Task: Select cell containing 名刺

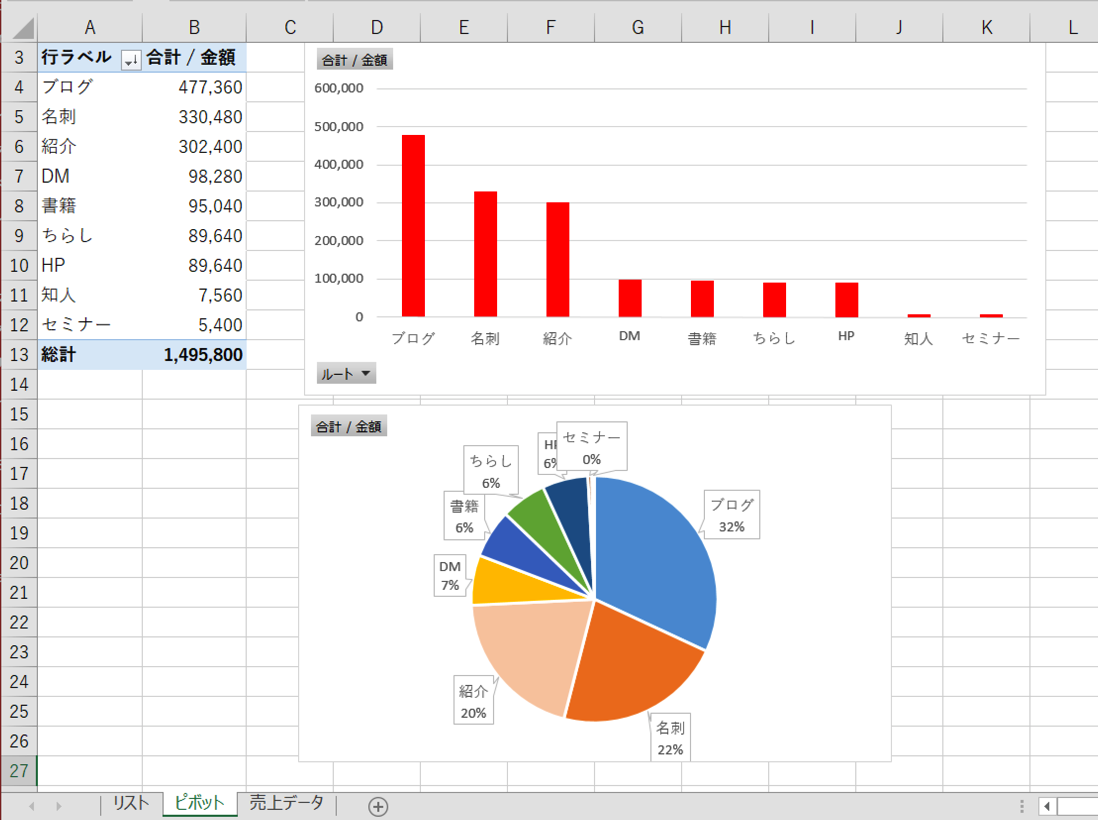Action: [x=90, y=117]
